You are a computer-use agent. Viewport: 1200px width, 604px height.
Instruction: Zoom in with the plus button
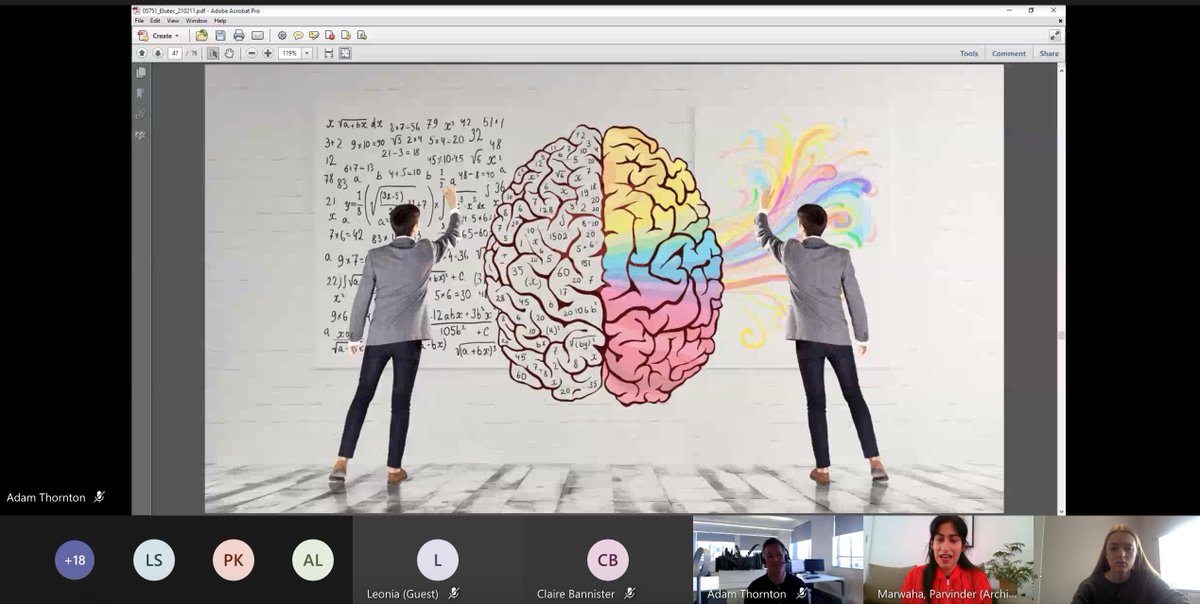[268, 53]
